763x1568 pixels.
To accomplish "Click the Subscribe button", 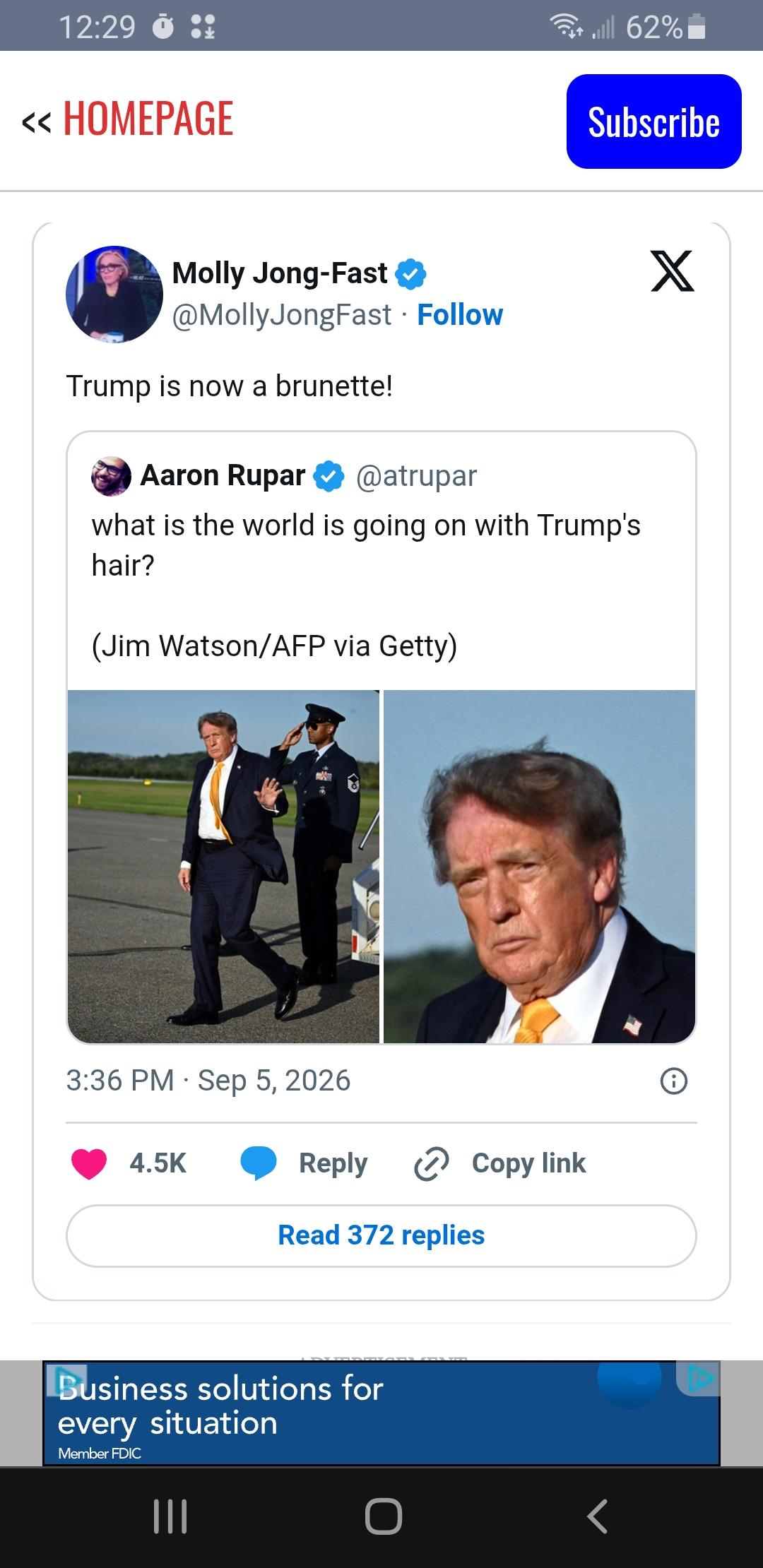I will (x=653, y=121).
